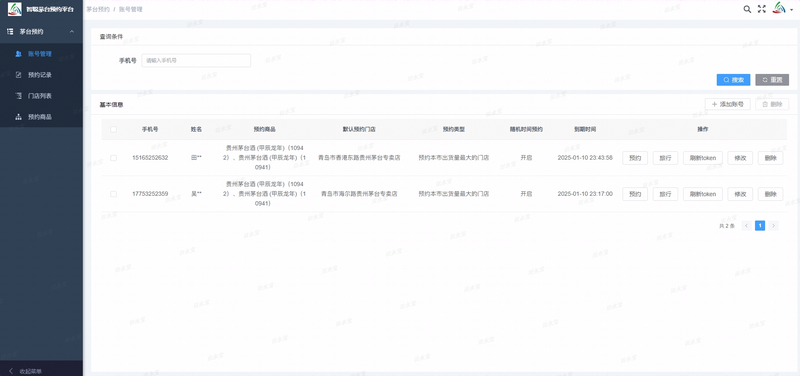Click 刷新token for the 15165252632 row
The width and height of the screenshot is (800, 376).
pyautogui.click(x=703, y=158)
